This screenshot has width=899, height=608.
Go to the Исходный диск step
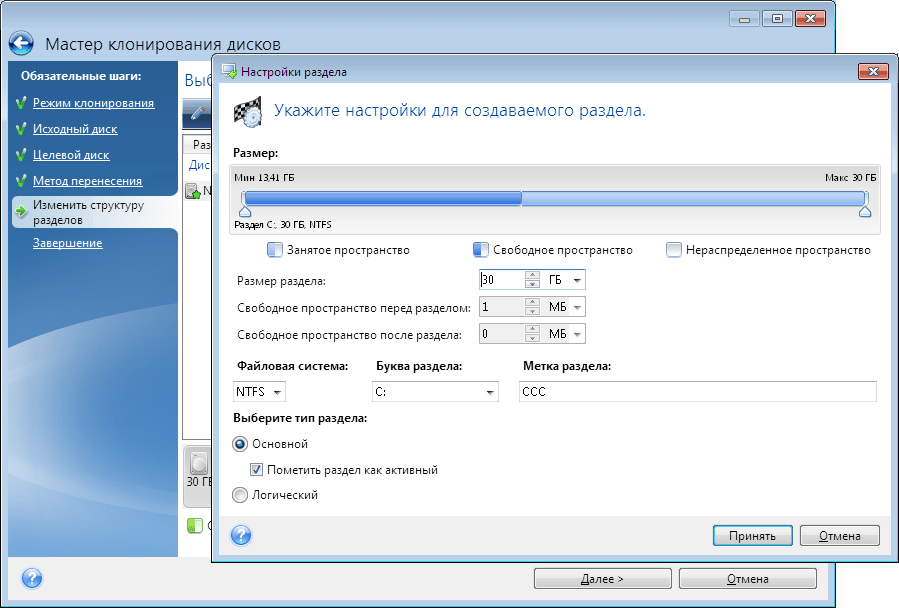tap(75, 129)
